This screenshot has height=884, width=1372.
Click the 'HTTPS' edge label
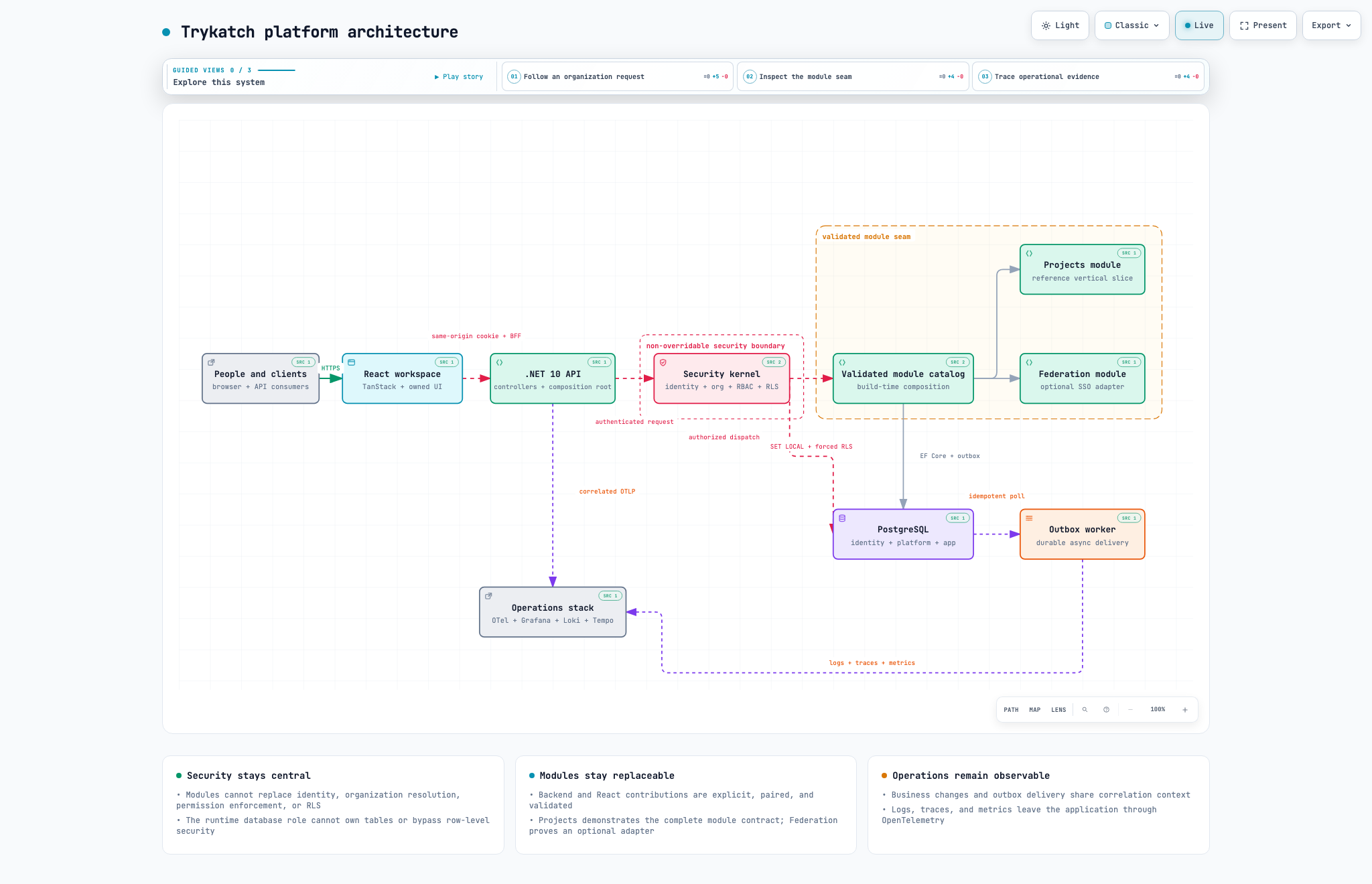tap(330, 368)
